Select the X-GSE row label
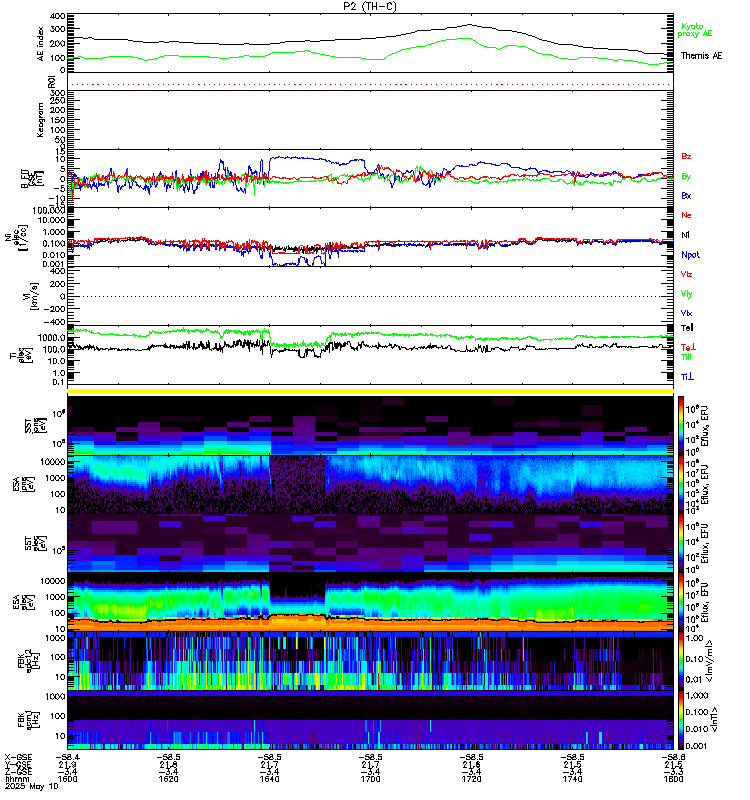 point(18,757)
